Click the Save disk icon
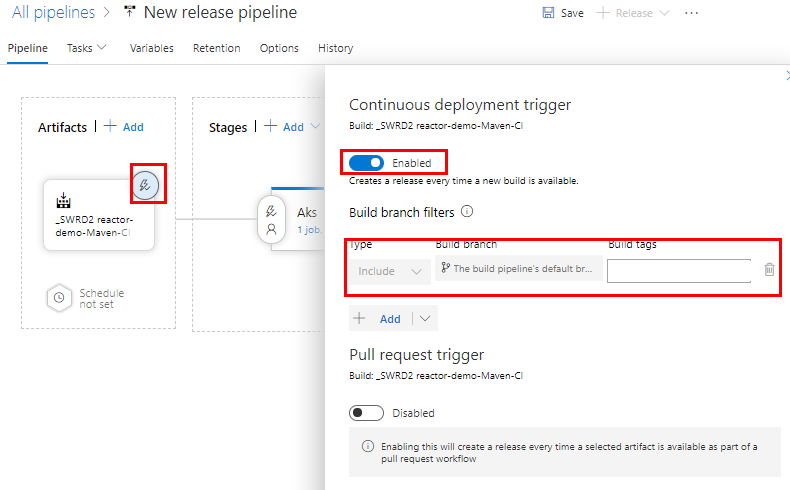This screenshot has width=790, height=490. (548, 13)
